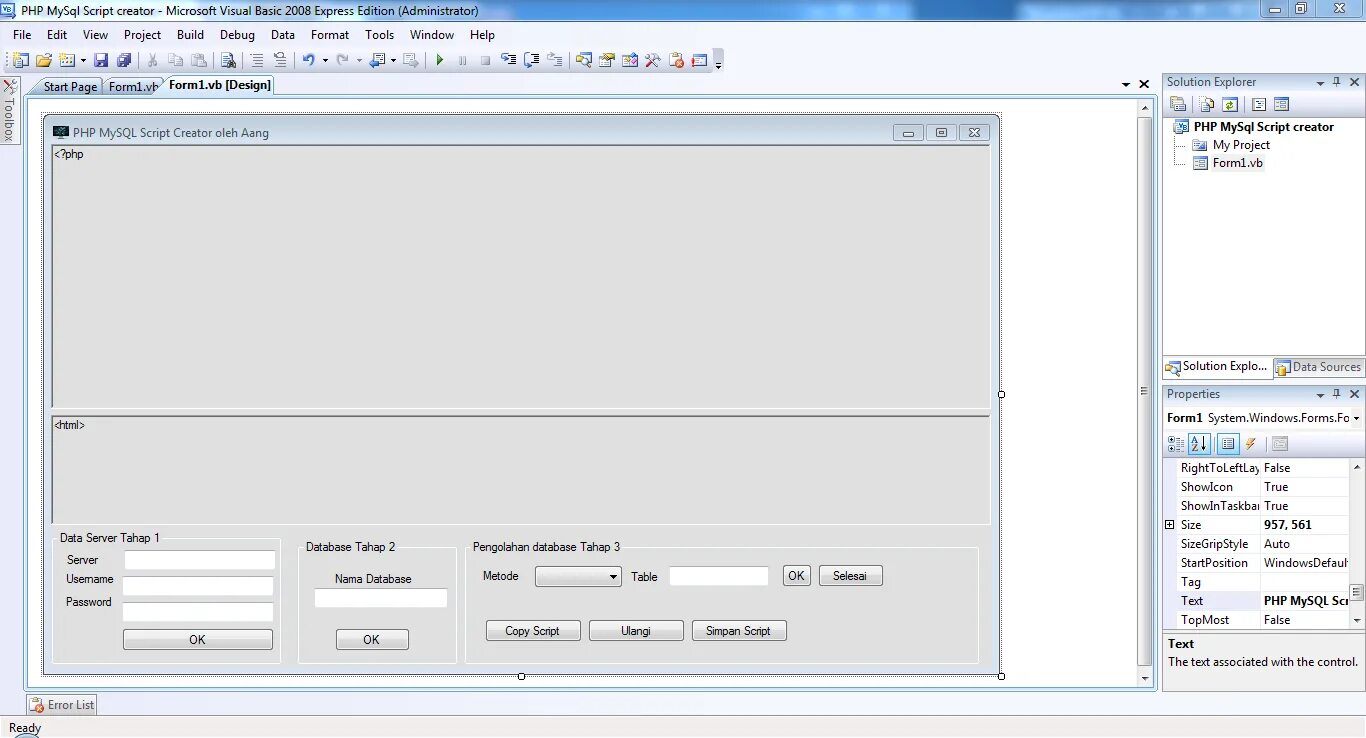The image size is (1366, 738).
Task: Click OK under Data Server Tahap 1
Action: 198,640
